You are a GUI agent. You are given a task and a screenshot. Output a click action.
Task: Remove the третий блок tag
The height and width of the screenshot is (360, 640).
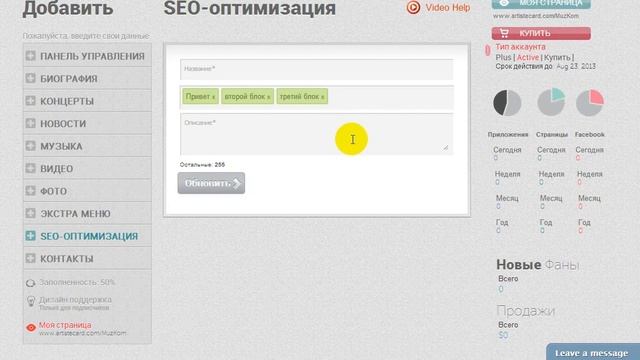pyautogui.click(x=322, y=97)
